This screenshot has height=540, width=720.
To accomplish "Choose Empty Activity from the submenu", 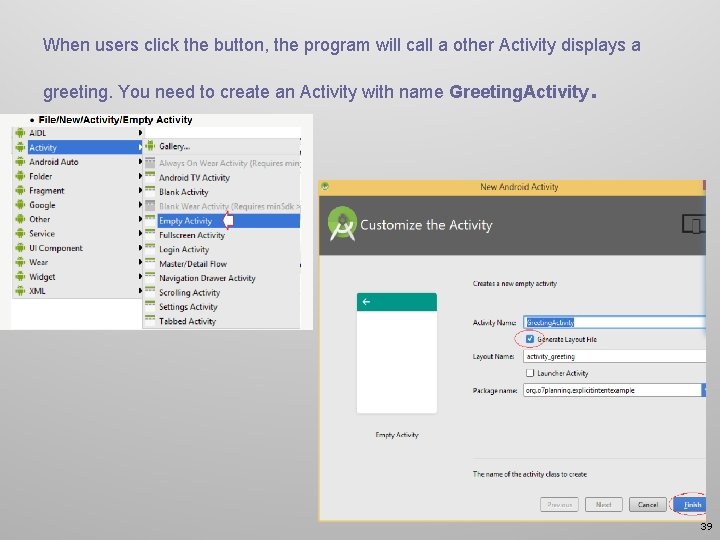I will (x=222, y=221).
